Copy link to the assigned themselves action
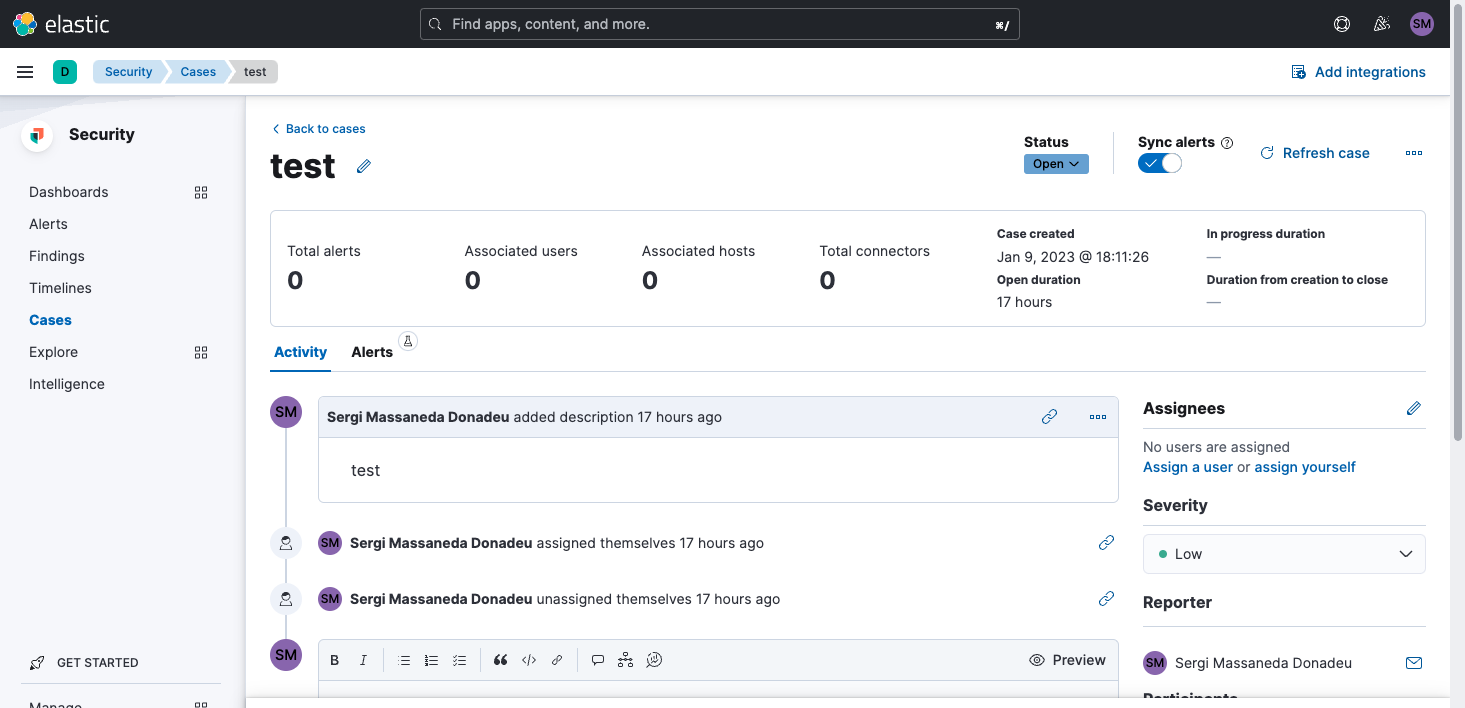 point(1106,543)
